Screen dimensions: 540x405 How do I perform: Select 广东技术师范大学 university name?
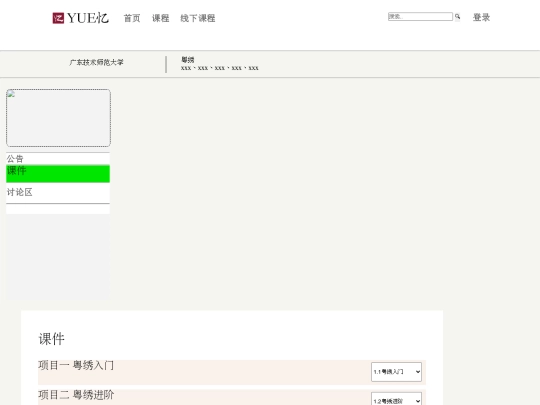click(96, 62)
